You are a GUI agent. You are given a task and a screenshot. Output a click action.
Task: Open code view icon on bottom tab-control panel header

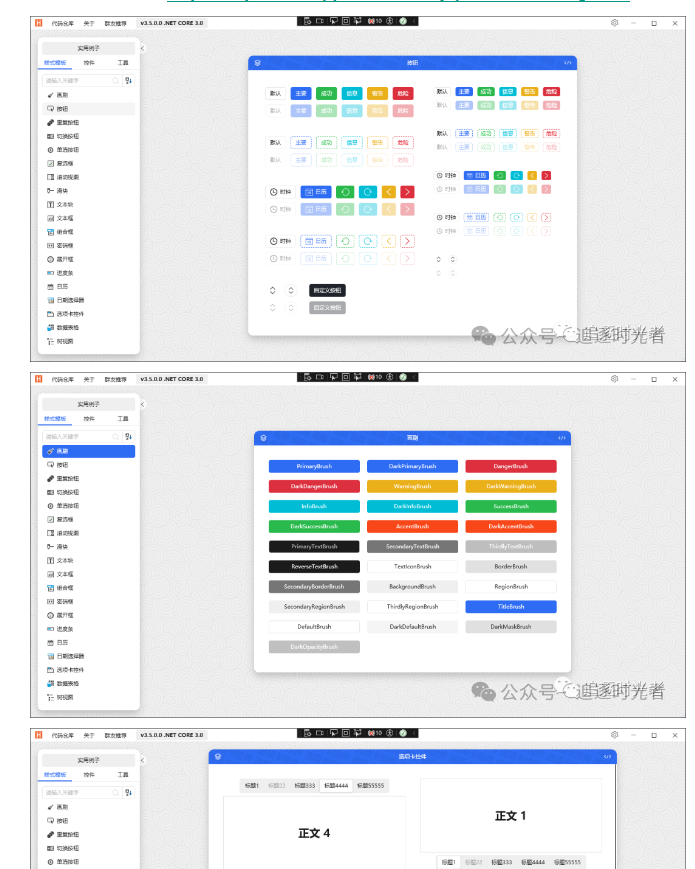pyautogui.click(x=607, y=756)
